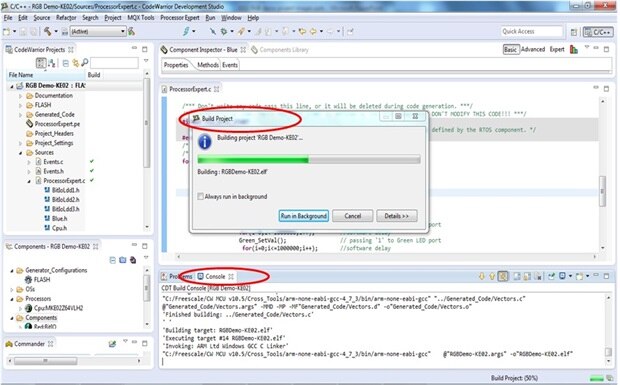Open the Help menu

[253, 18]
